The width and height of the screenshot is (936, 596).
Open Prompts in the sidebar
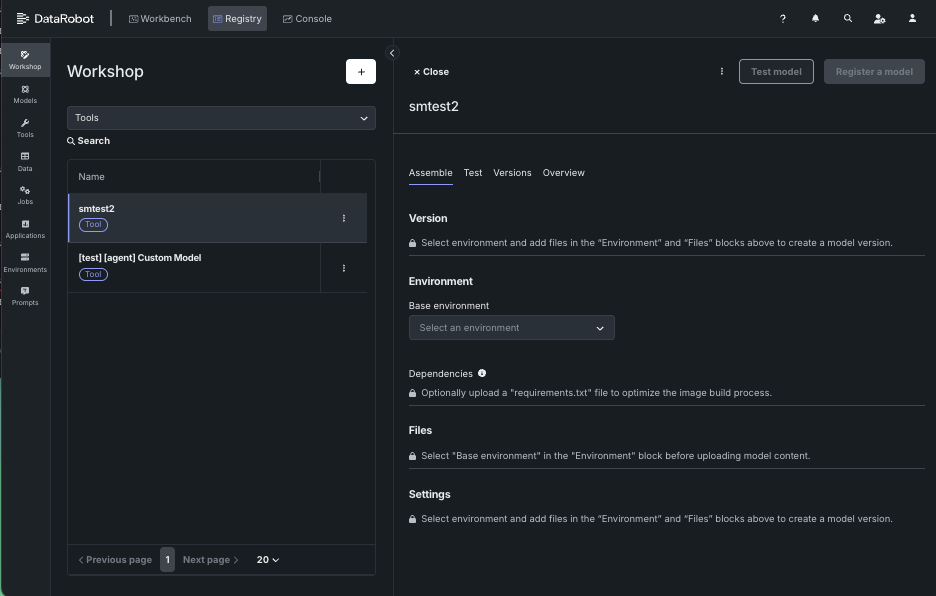pos(25,296)
